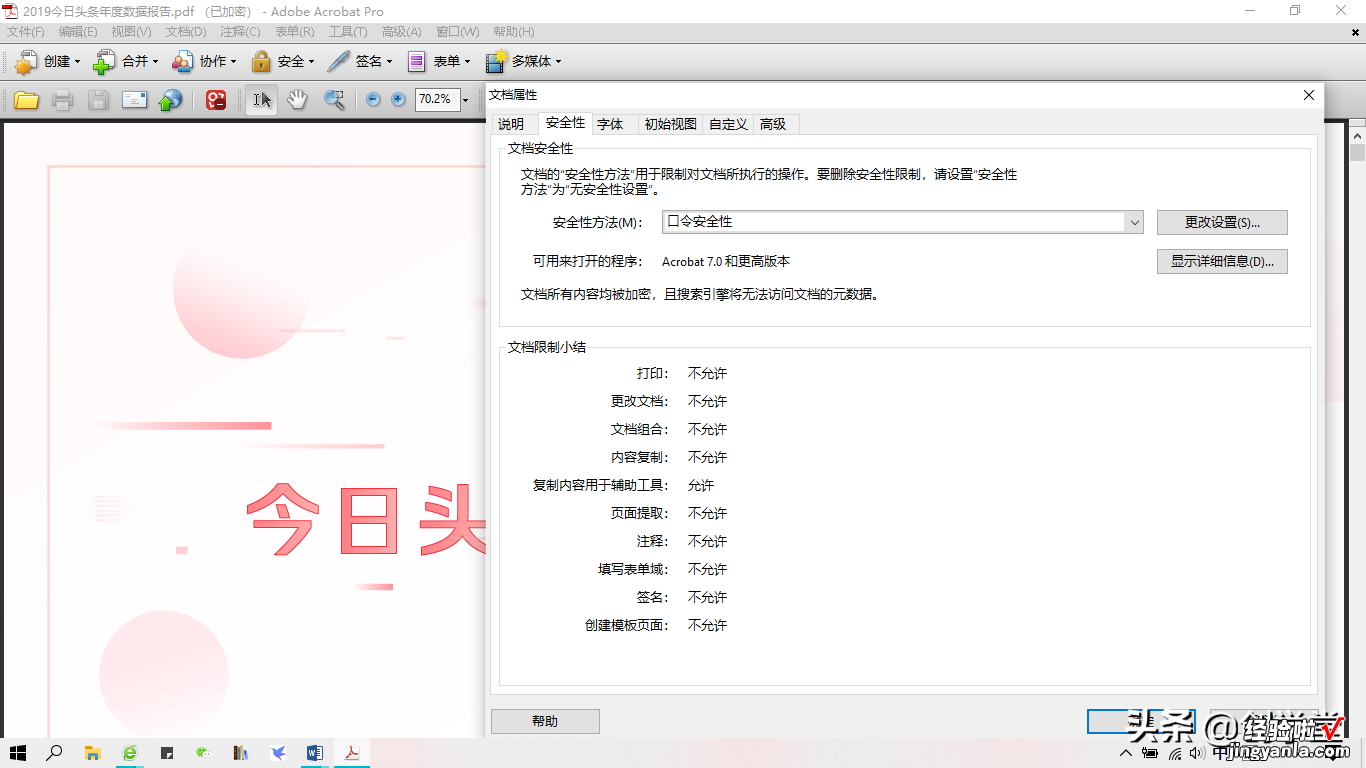Screen dimensions: 1366x768
Task: Click the floppy disk Save icon
Action: [98, 100]
